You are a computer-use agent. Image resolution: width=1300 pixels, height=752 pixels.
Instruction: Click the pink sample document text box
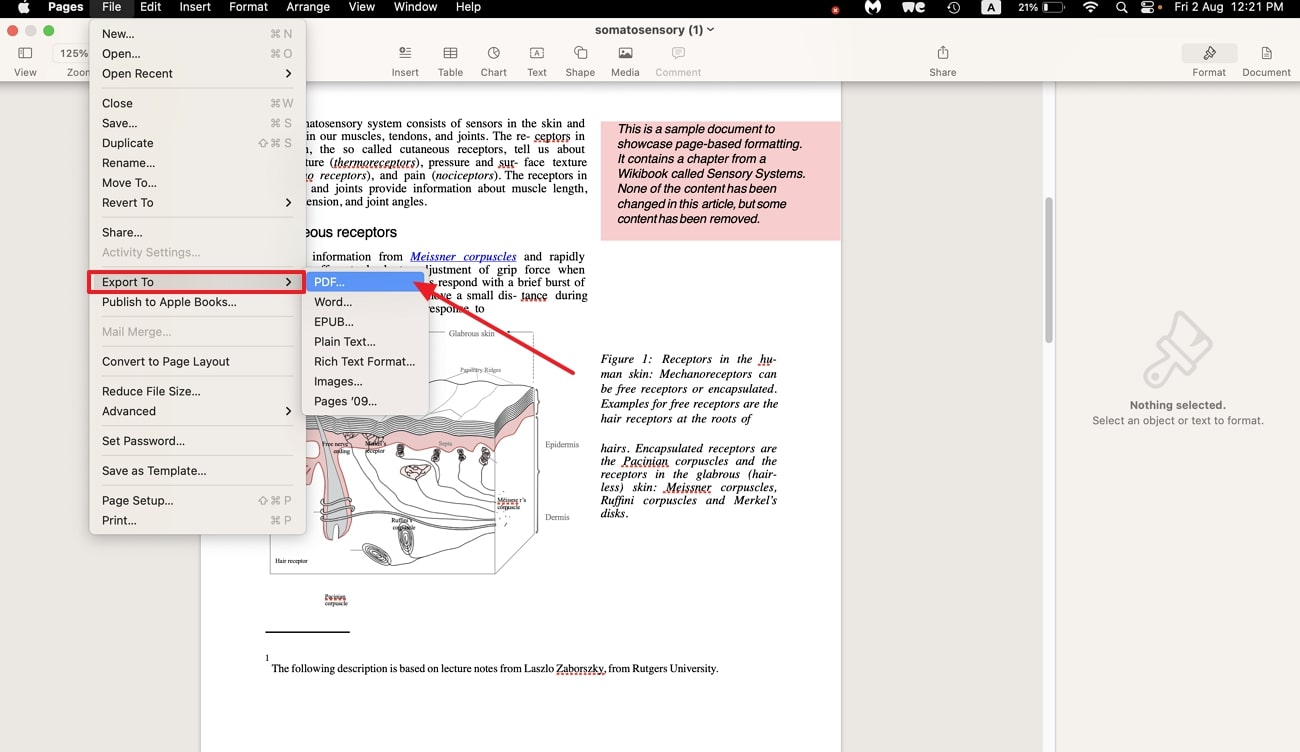point(720,181)
